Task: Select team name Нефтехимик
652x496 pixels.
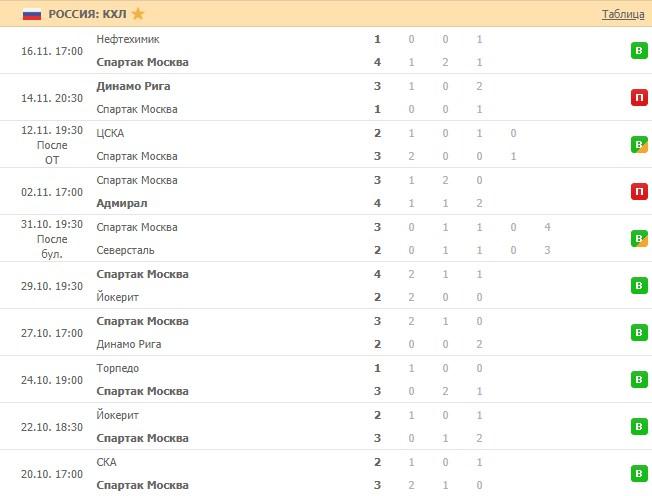Action: point(128,39)
